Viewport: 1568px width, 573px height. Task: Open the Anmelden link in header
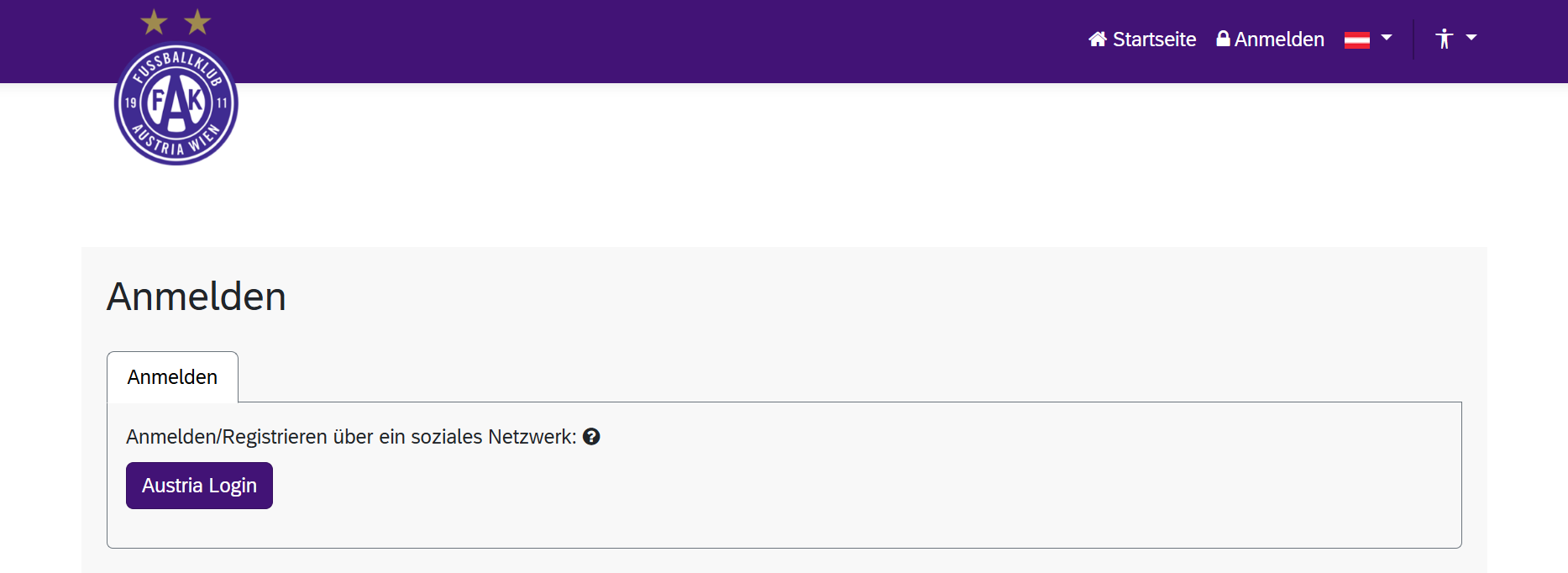click(x=1279, y=39)
